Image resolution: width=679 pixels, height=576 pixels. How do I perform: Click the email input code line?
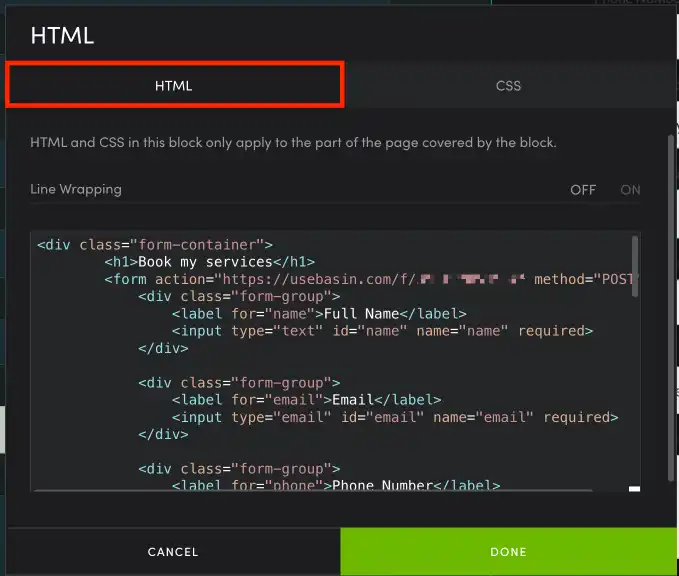pos(394,417)
